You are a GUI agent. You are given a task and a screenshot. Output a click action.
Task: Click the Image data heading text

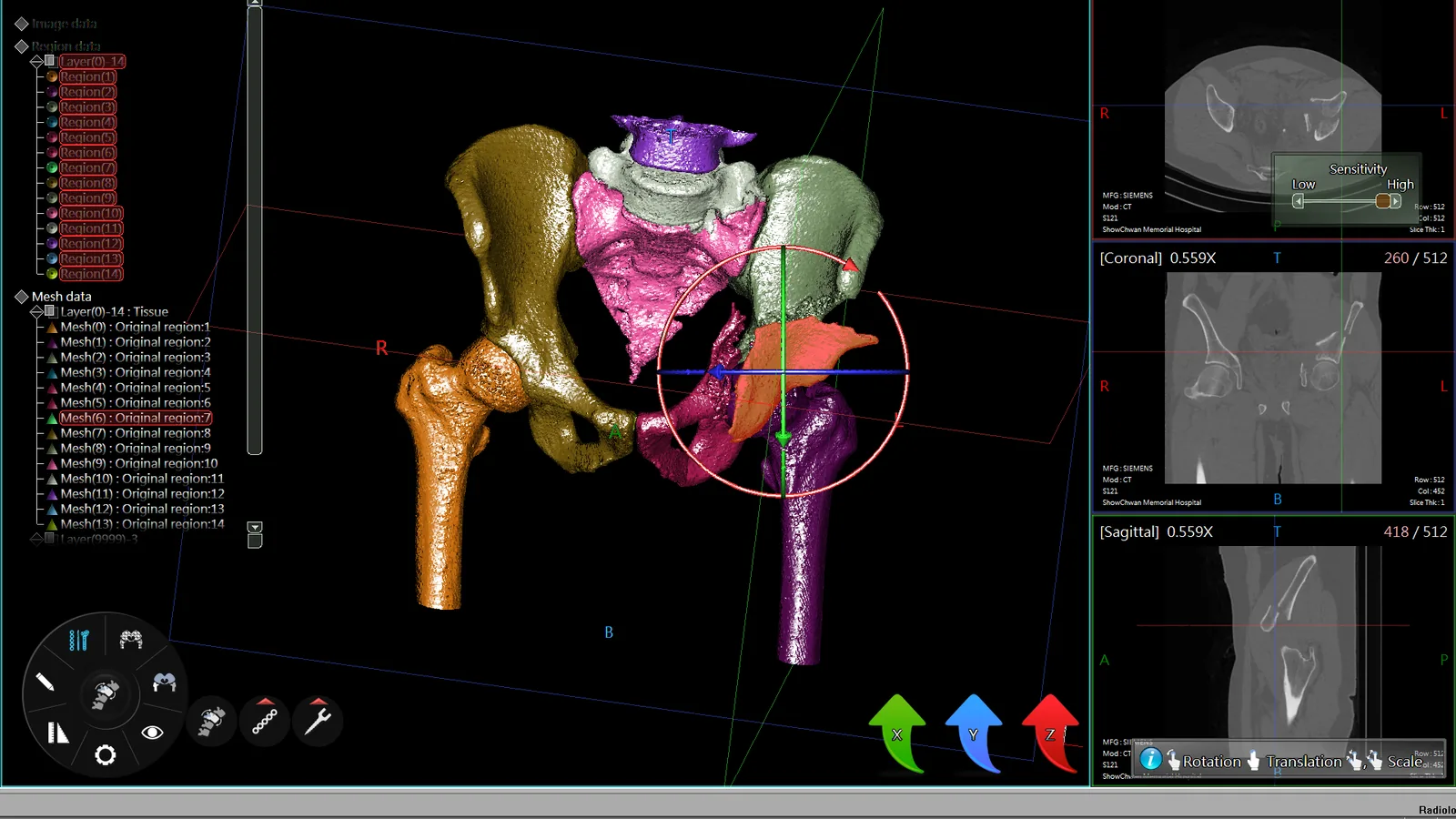tap(64, 24)
